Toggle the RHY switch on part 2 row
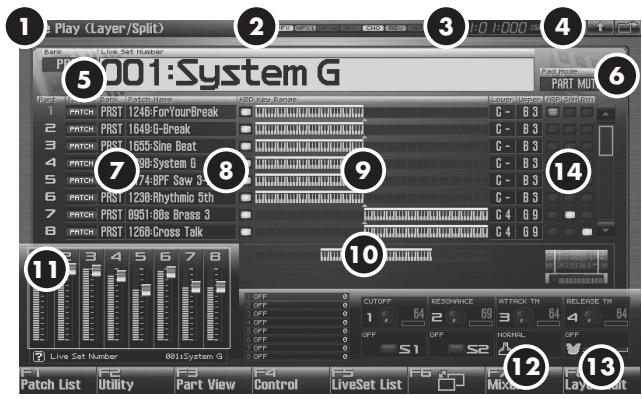This screenshot has height=399, width=642. [x=587, y=129]
